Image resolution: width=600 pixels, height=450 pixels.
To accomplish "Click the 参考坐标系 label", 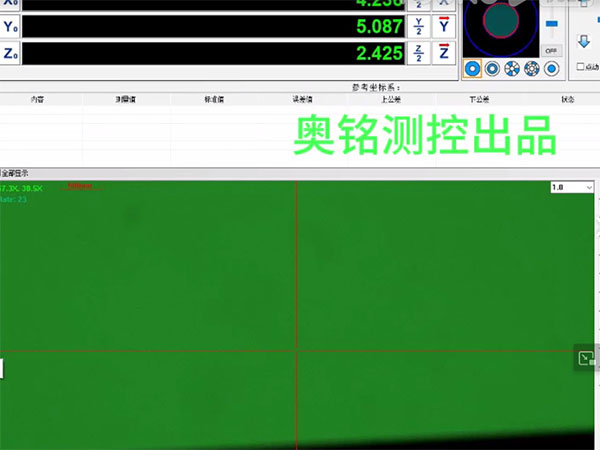I will coord(376,87).
